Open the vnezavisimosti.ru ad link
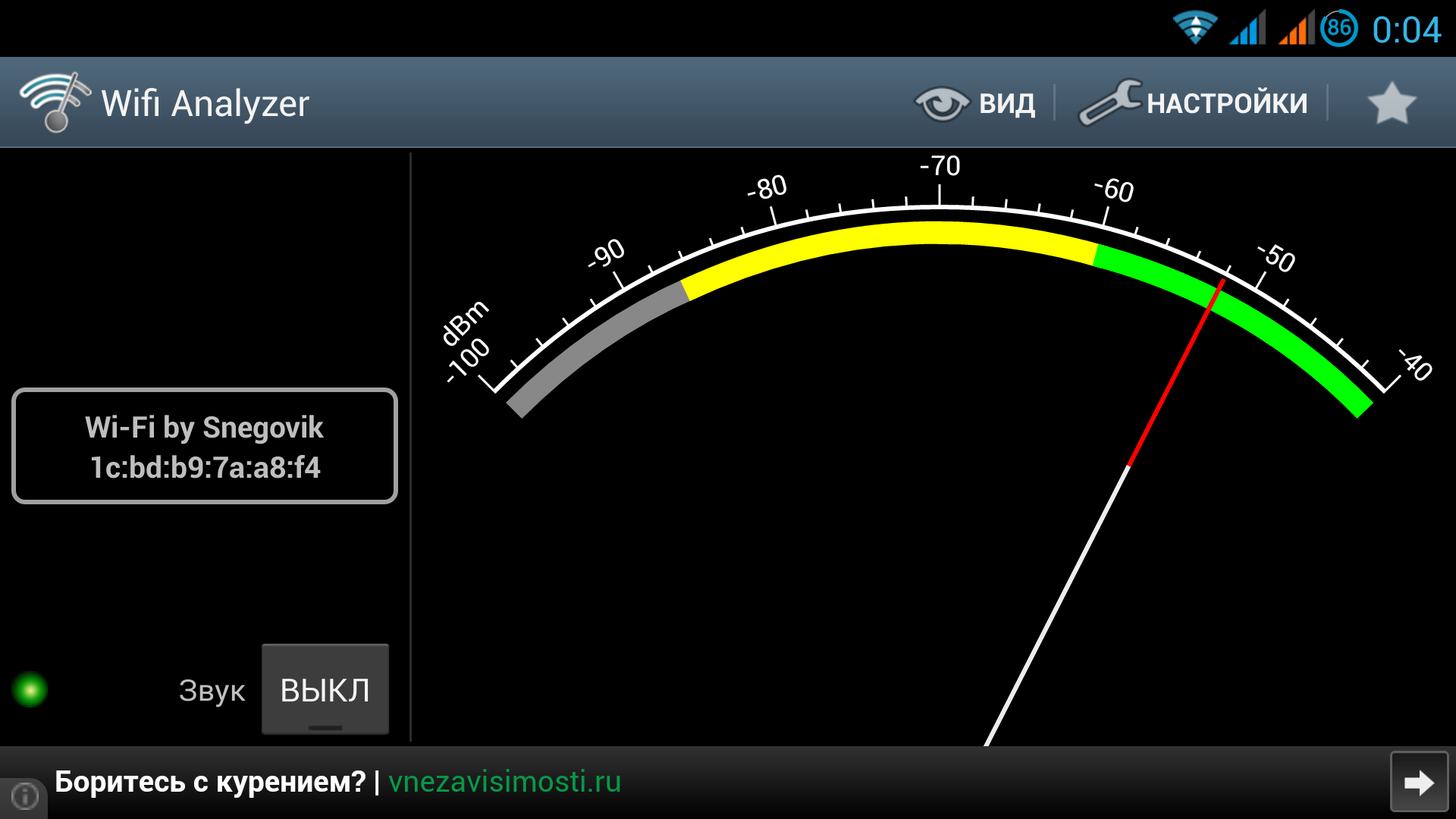The width and height of the screenshot is (1456, 819). 504,782
